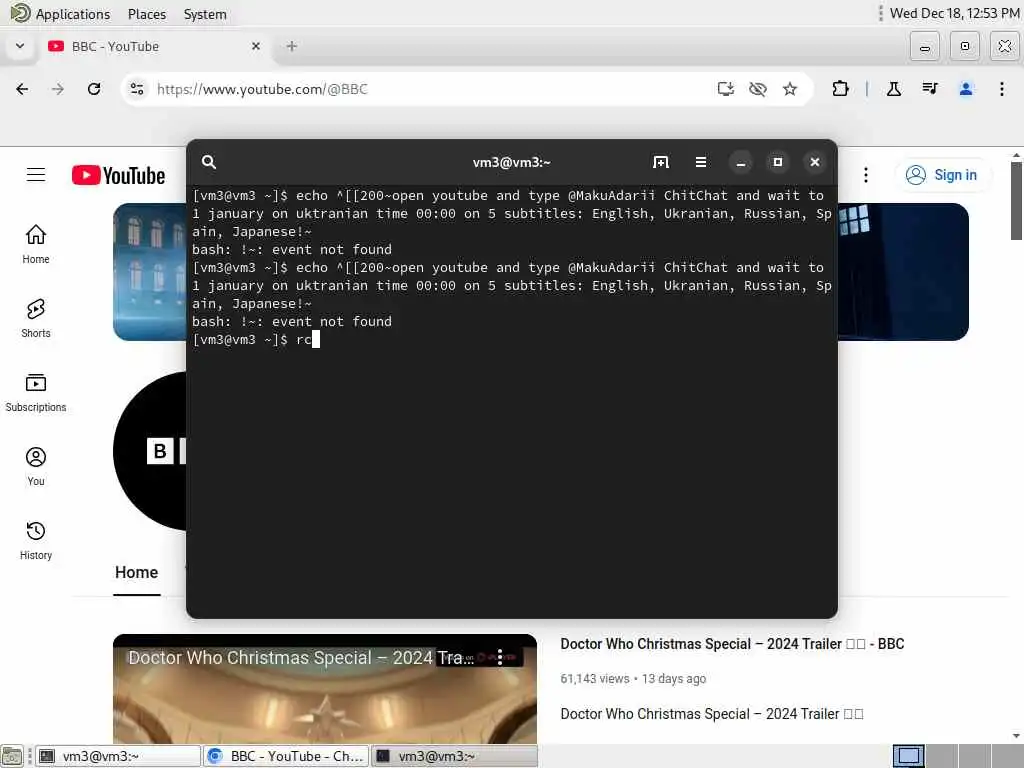This screenshot has height=768, width=1024.
Task: Click the Sign in button on YouTube
Action: tap(942, 175)
